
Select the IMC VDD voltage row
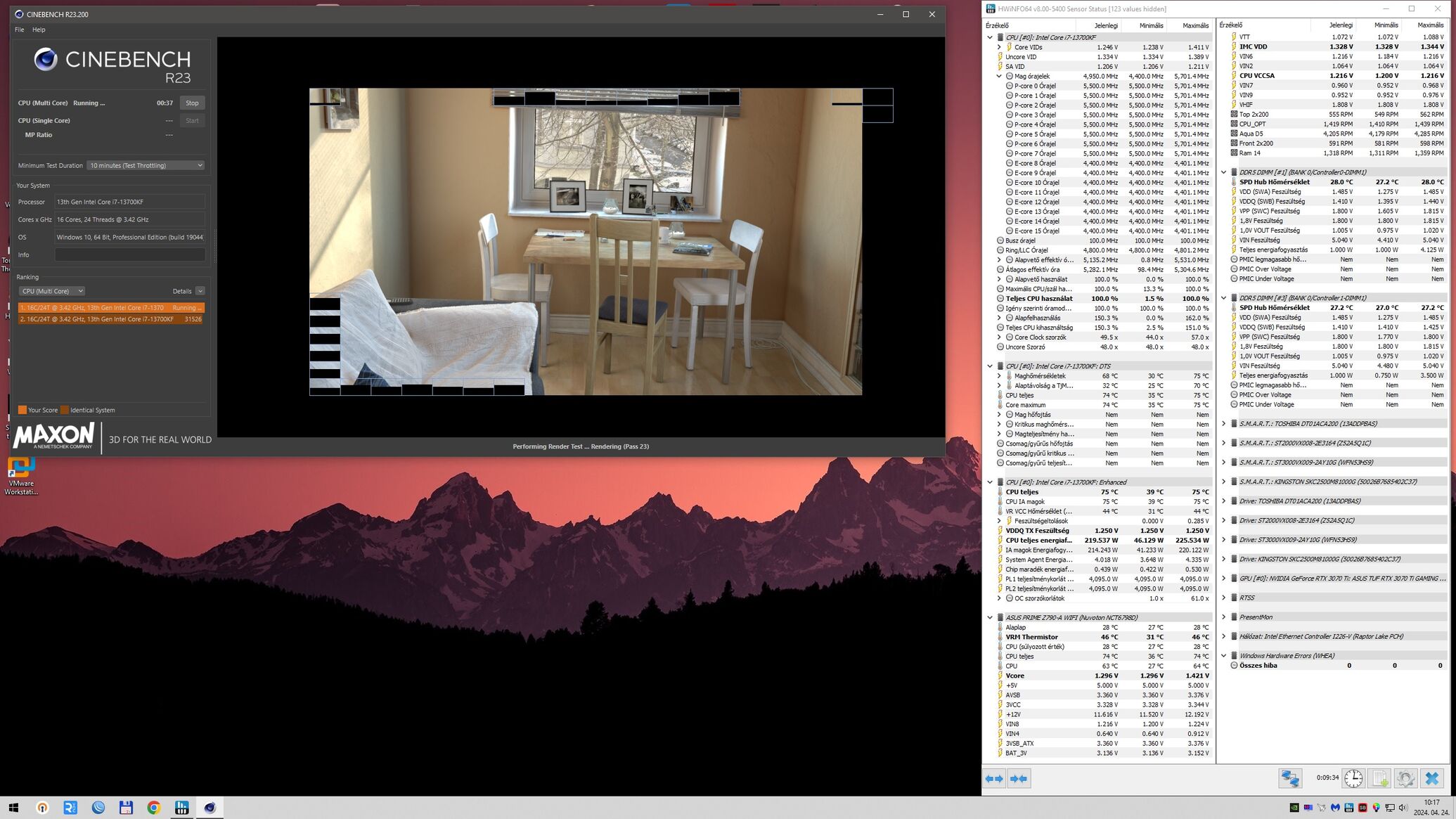(x=1337, y=47)
